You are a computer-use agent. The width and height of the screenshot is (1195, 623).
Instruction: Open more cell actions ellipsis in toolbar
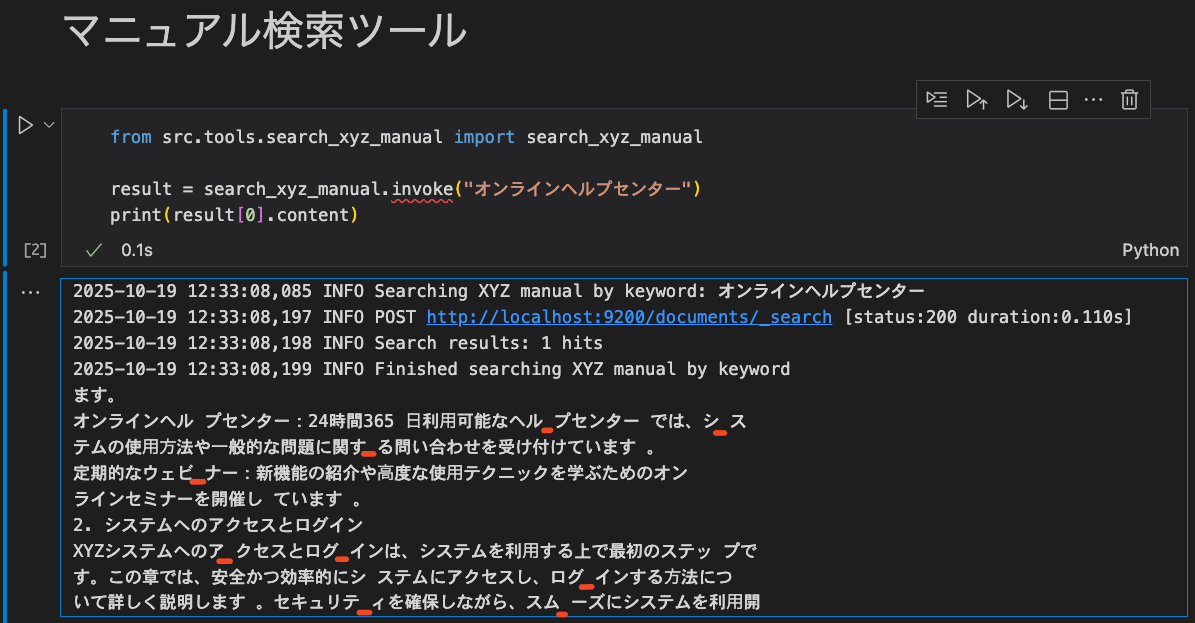1094,100
